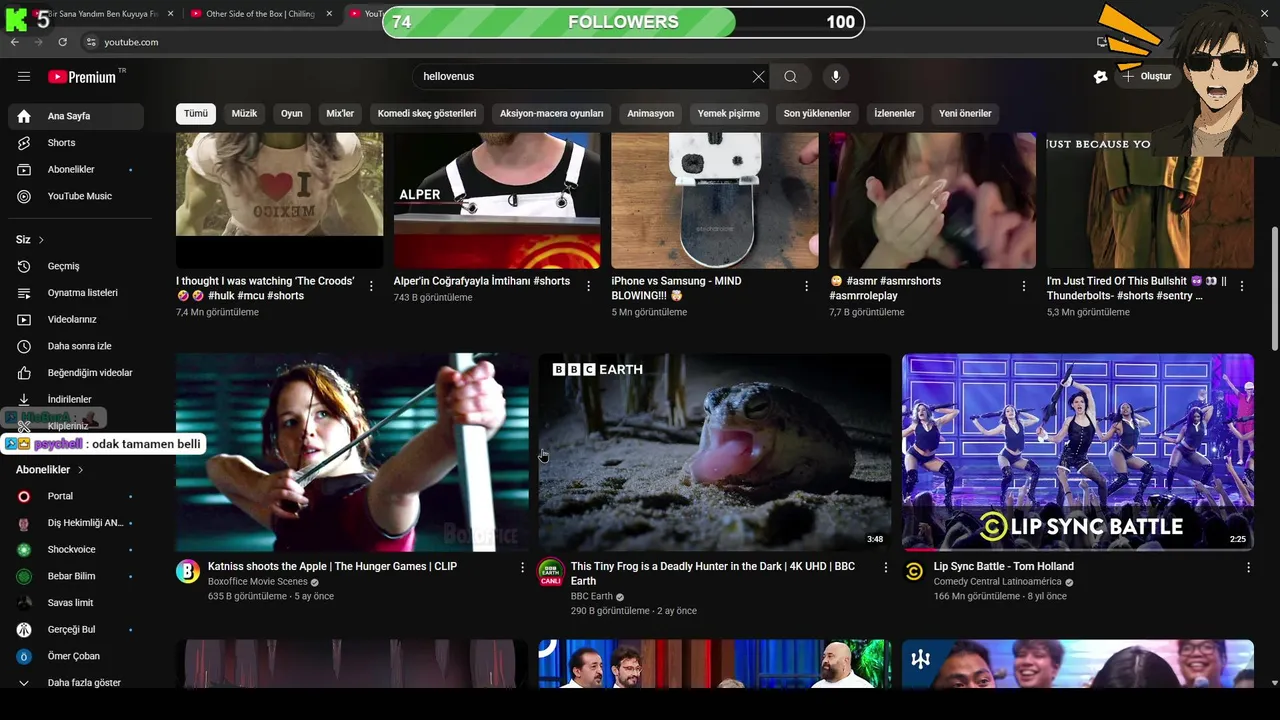Viewport: 1280px width, 720px height.
Task: Open options for Alper'in Coğrafyayla short
Action: tap(588, 286)
